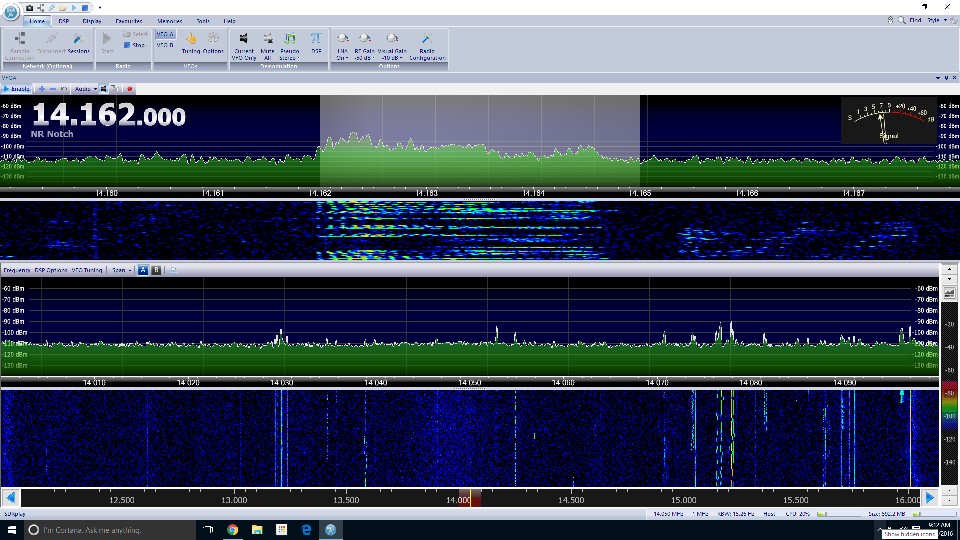The height and width of the screenshot is (540, 960).
Task: Click the Windows Start button
Action: 12,530
